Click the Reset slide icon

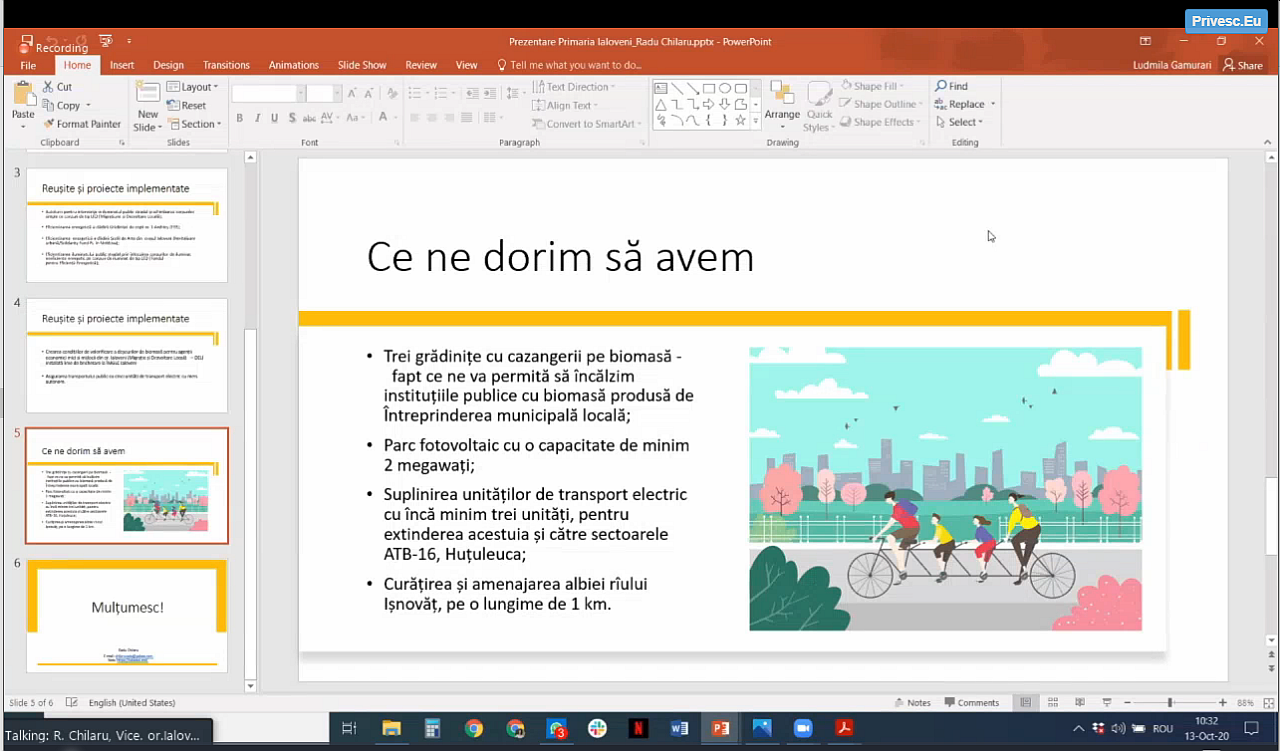click(187, 105)
